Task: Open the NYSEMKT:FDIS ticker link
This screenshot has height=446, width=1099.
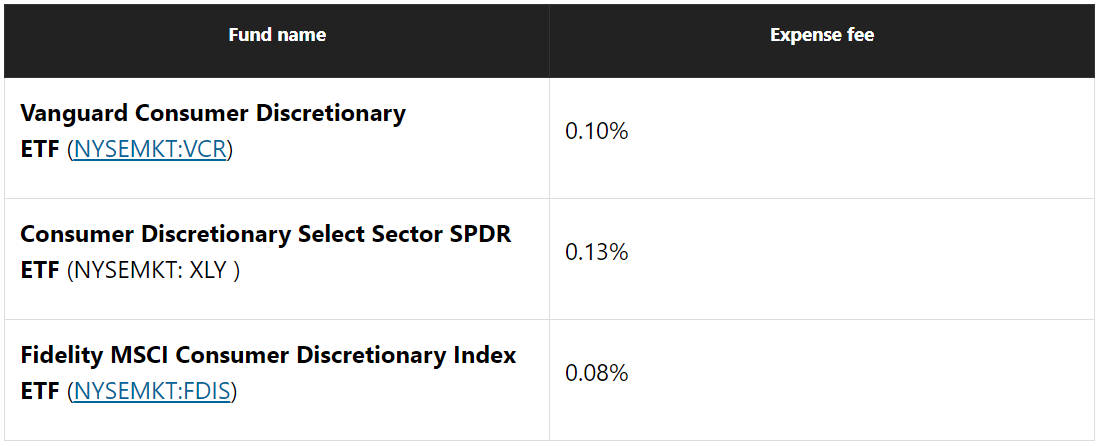Action: [x=152, y=392]
